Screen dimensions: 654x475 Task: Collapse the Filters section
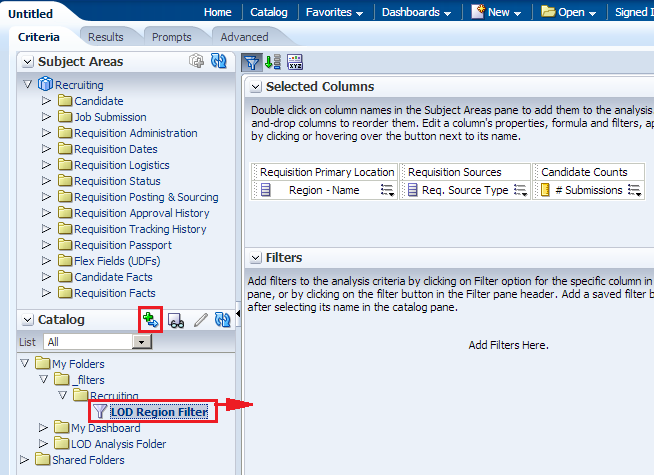pyautogui.click(x=255, y=258)
